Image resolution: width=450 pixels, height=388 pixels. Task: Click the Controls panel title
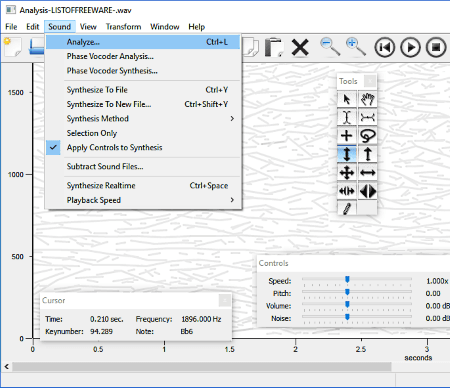tap(273, 263)
